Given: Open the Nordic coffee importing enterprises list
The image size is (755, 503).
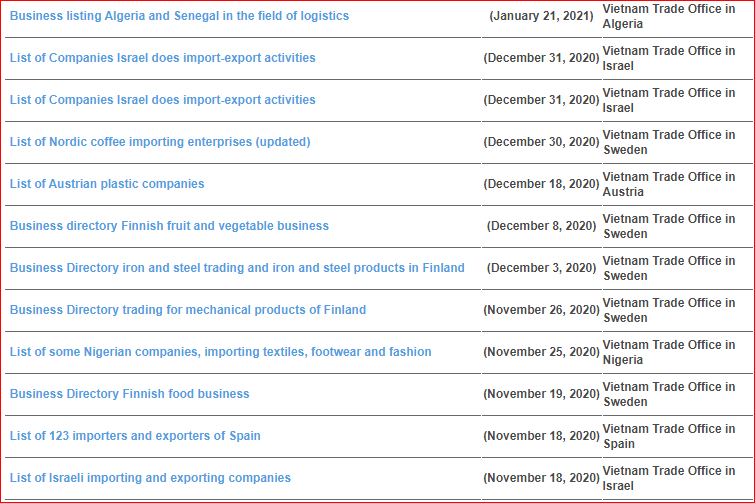Looking at the screenshot, I should click(x=160, y=142).
